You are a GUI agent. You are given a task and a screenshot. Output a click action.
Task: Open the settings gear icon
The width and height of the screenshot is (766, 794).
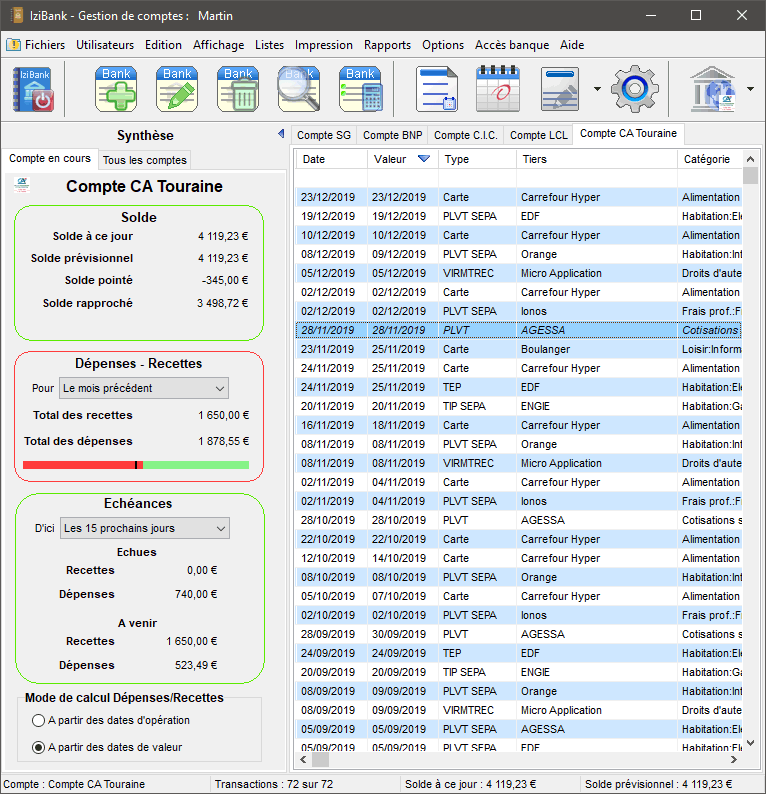634,89
